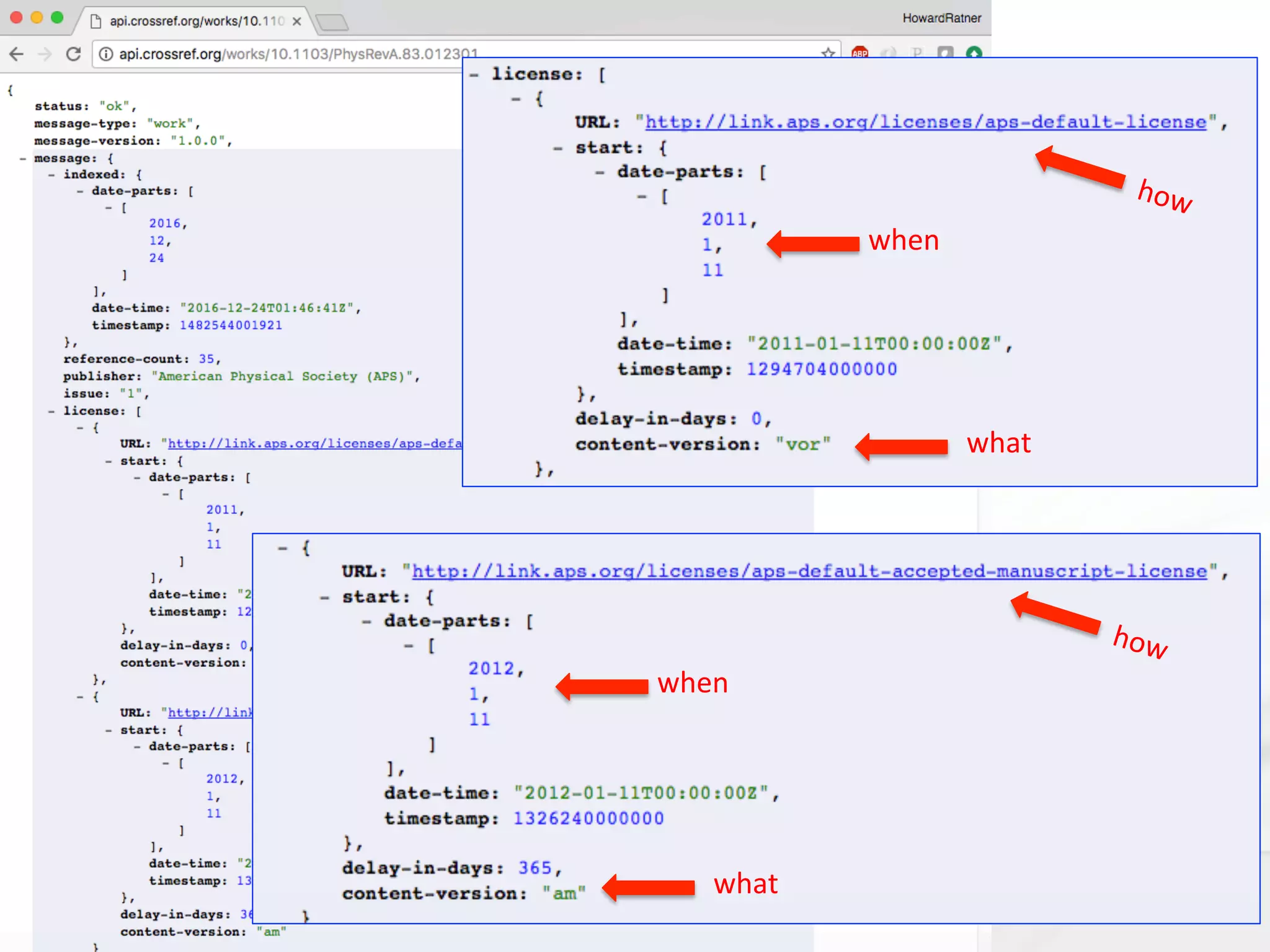Close the api.crossref.org tab

point(297,21)
